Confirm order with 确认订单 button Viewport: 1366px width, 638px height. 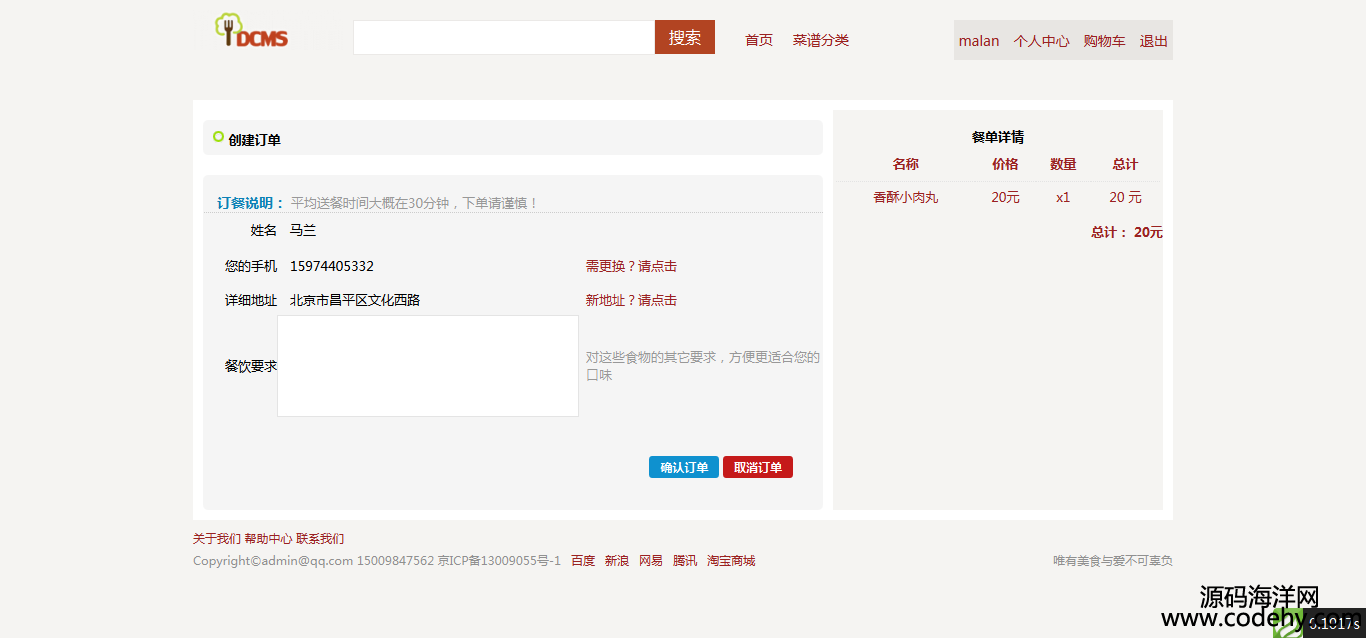click(684, 467)
